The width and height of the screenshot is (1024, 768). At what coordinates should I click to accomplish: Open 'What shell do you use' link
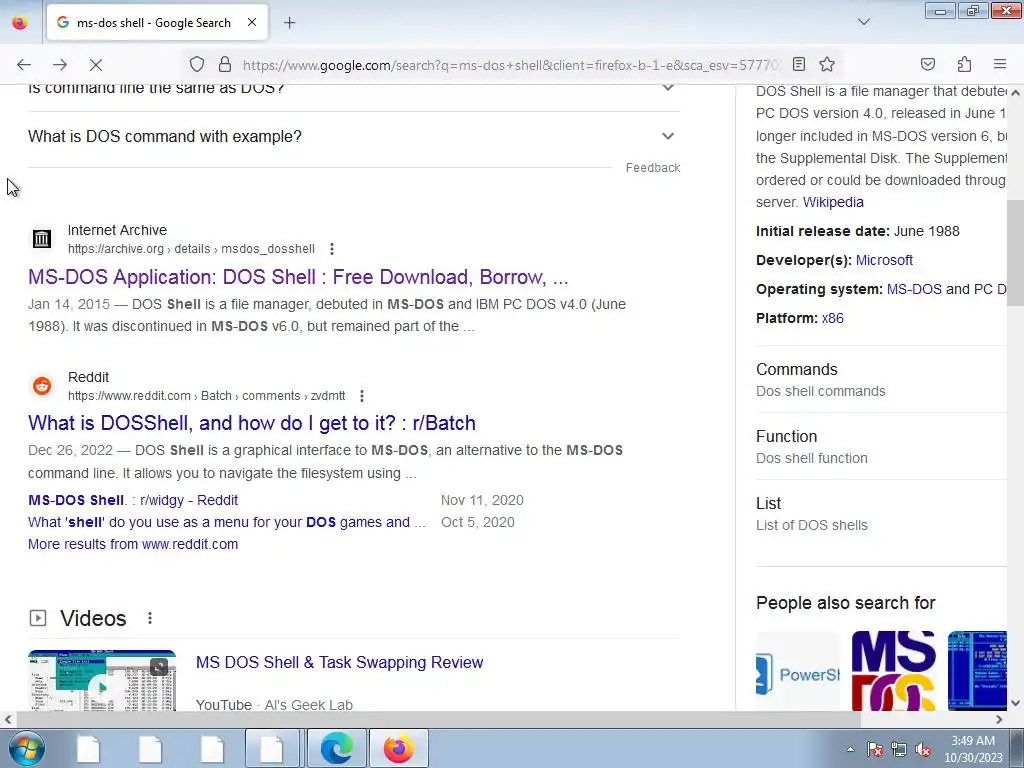(227, 522)
